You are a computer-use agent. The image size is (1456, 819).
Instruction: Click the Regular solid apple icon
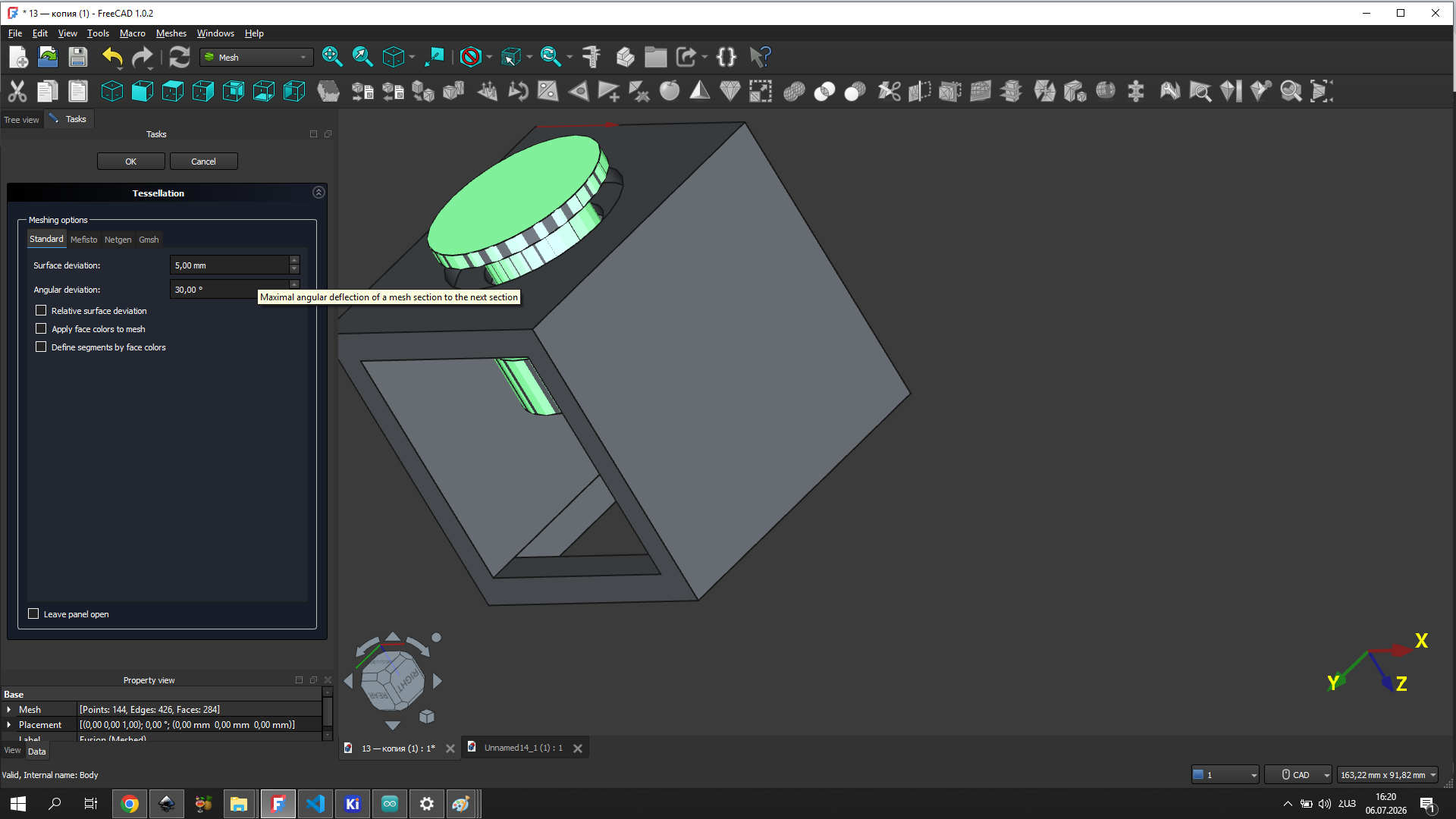point(669,92)
